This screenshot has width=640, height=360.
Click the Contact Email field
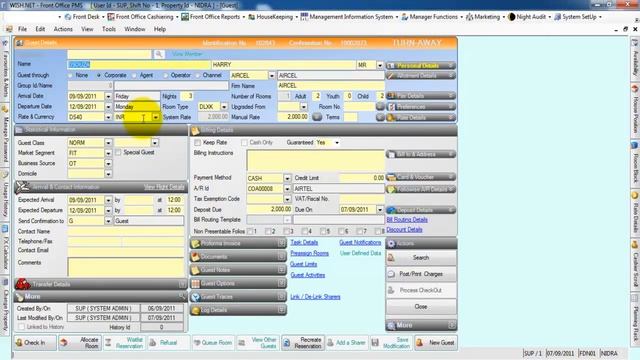[x=126, y=251]
